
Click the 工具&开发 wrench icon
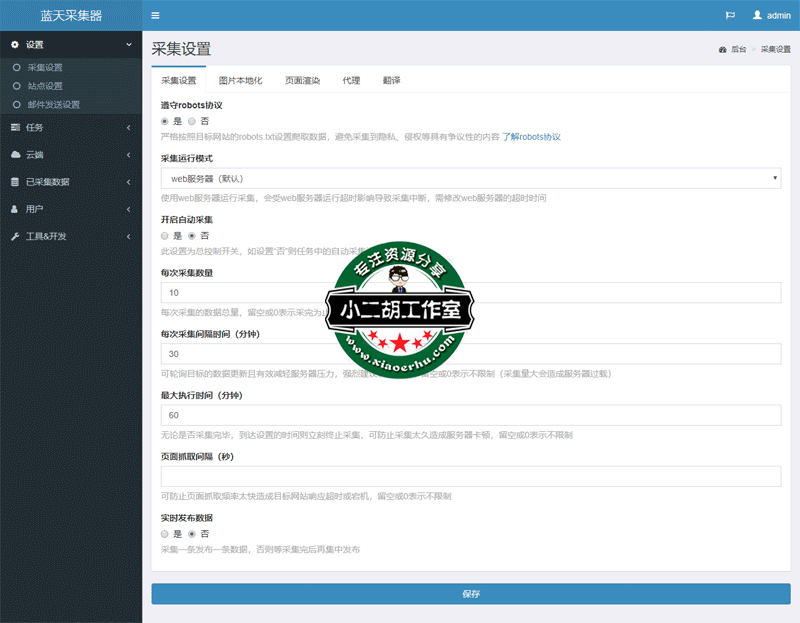15,236
